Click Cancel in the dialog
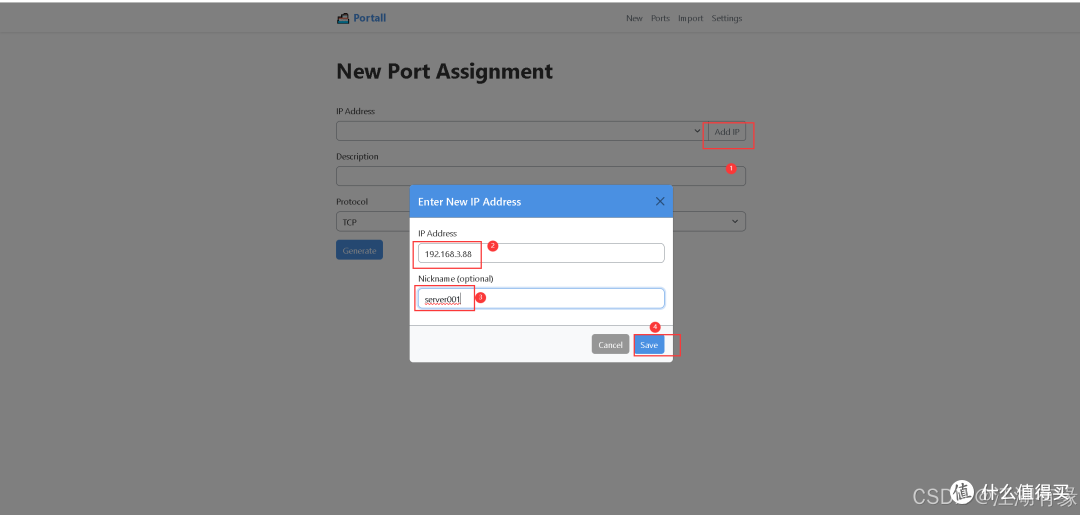The width and height of the screenshot is (1080, 515). [610, 344]
